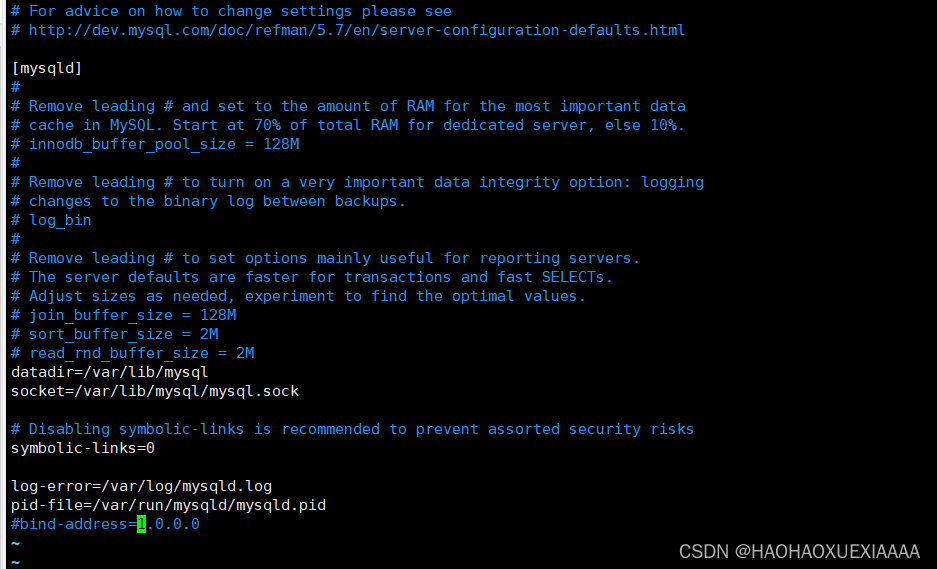Click the MySQL documentation URL in the comment
The width and height of the screenshot is (937, 569).
[357, 30]
